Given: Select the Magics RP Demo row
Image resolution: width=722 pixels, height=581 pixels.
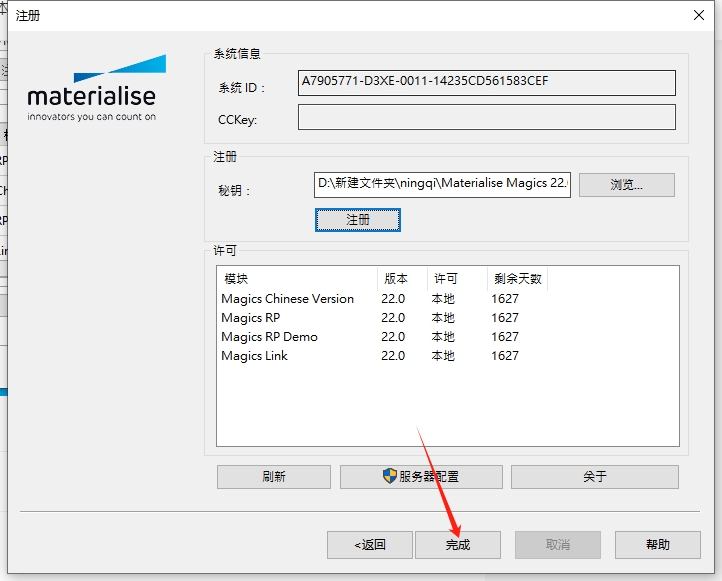Looking at the screenshot, I should (448, 337).
